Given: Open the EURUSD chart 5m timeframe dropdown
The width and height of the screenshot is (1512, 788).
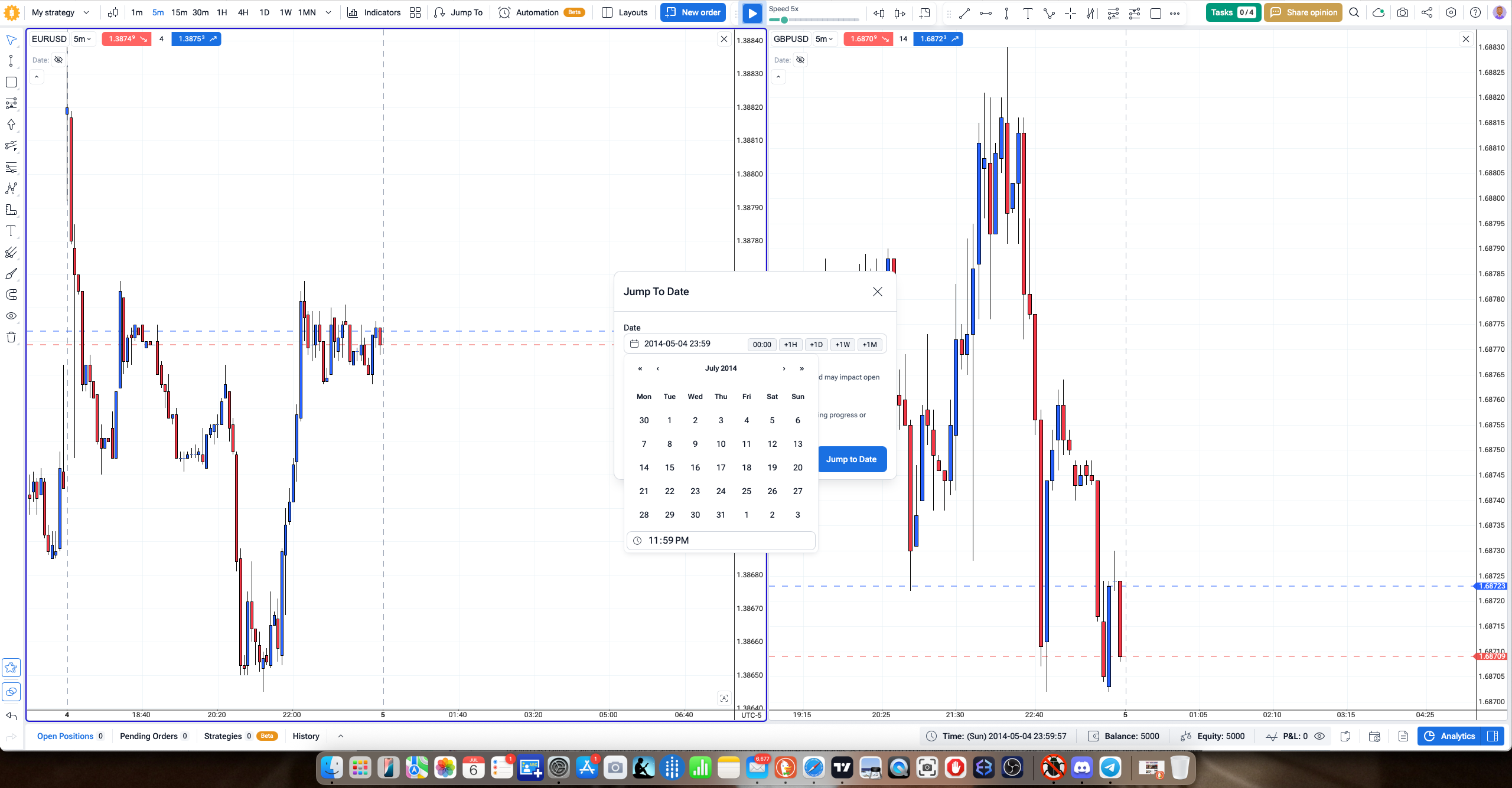Looking at the screenshot, I should pyautogui.click(x=82, y=39).
